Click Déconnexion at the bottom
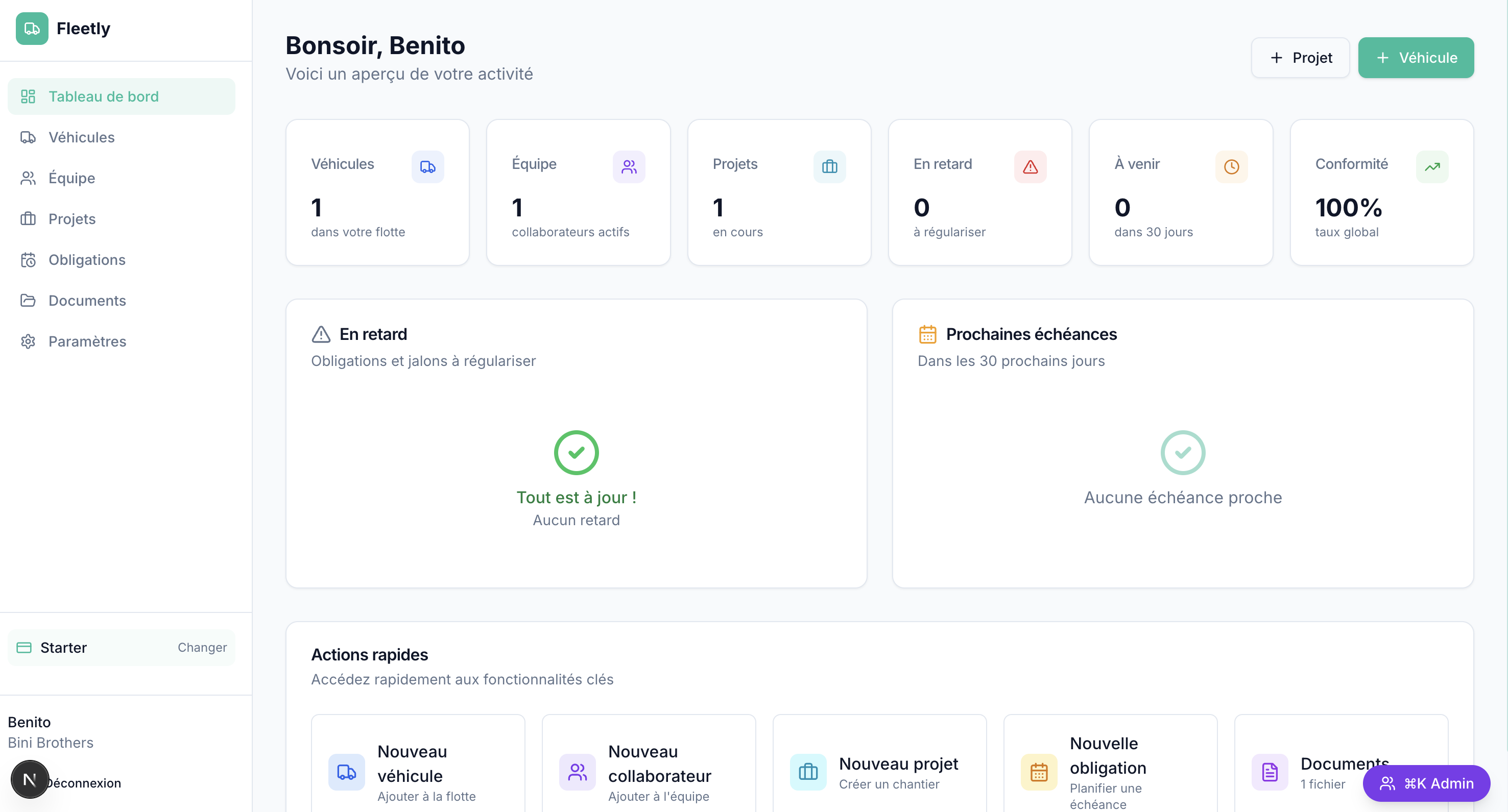1508x812 pixels. point(84,782)
